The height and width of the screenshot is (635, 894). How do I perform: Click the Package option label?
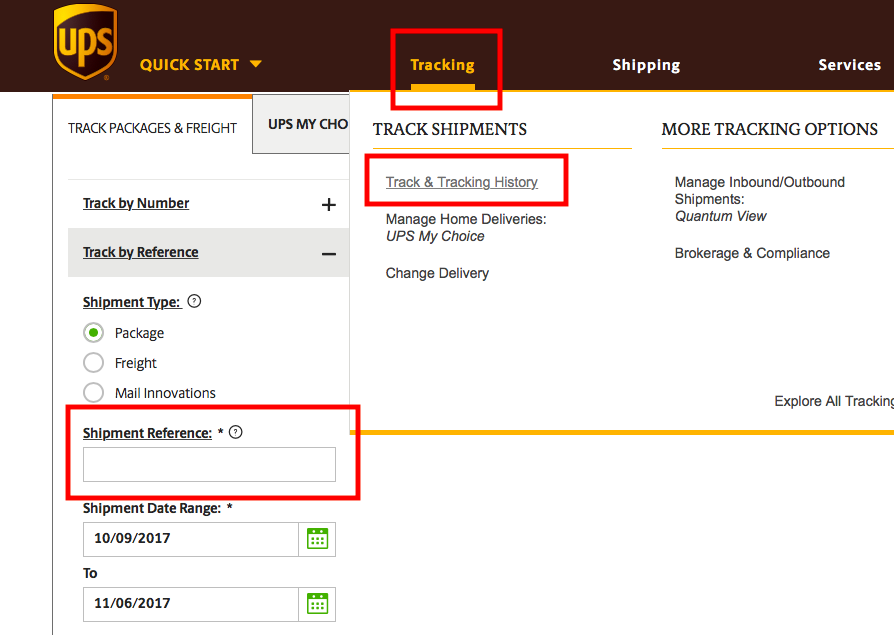click(x=139, y=333)
